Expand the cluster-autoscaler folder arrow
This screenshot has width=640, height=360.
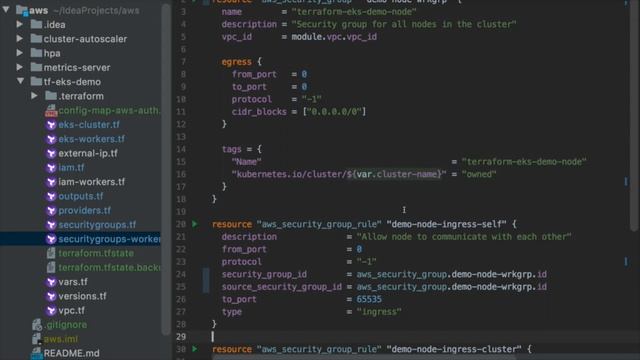point(20,39)
